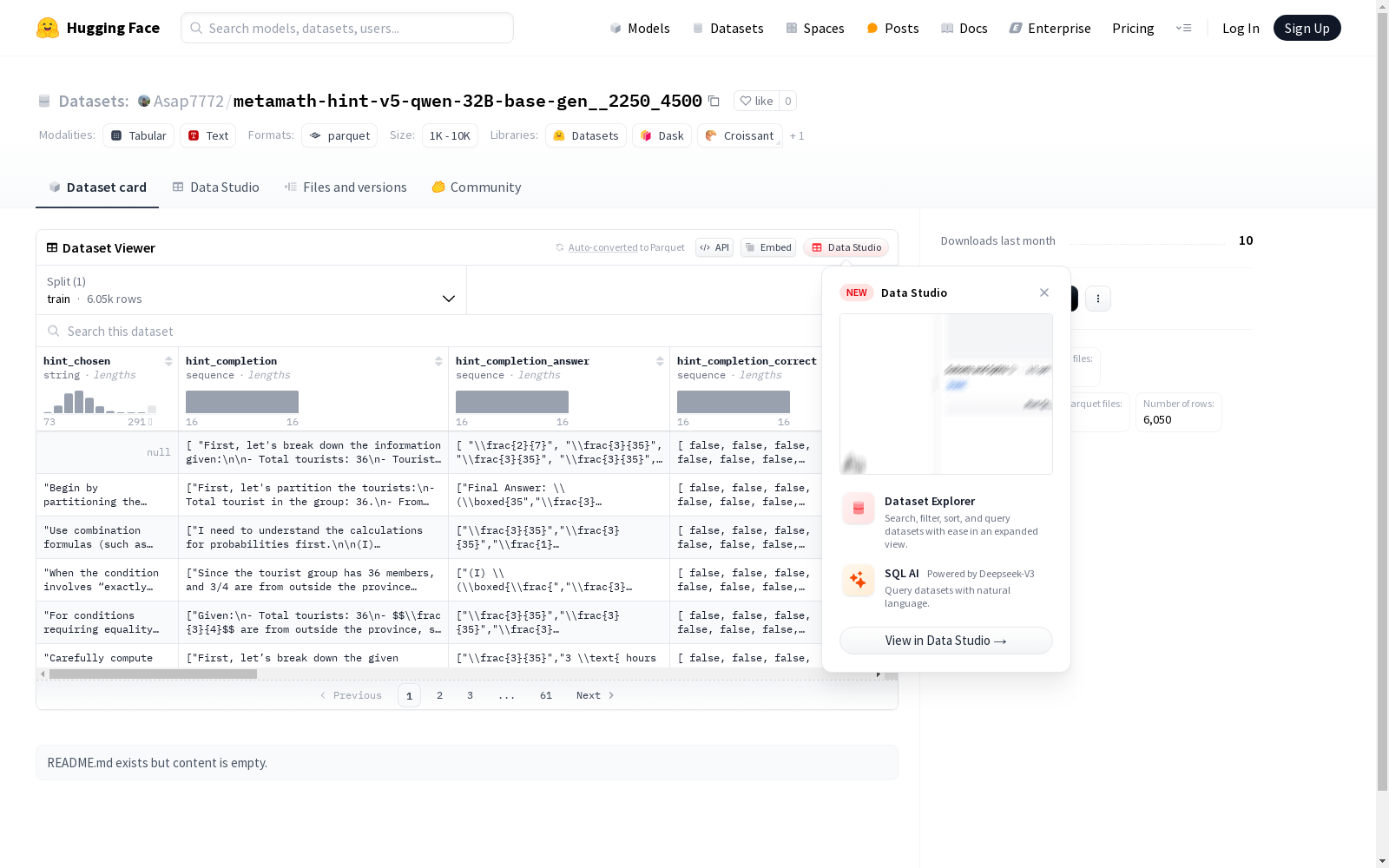Close the Data Studio popup
This screenshot has height=868, width=1389.
point(1044,293)
